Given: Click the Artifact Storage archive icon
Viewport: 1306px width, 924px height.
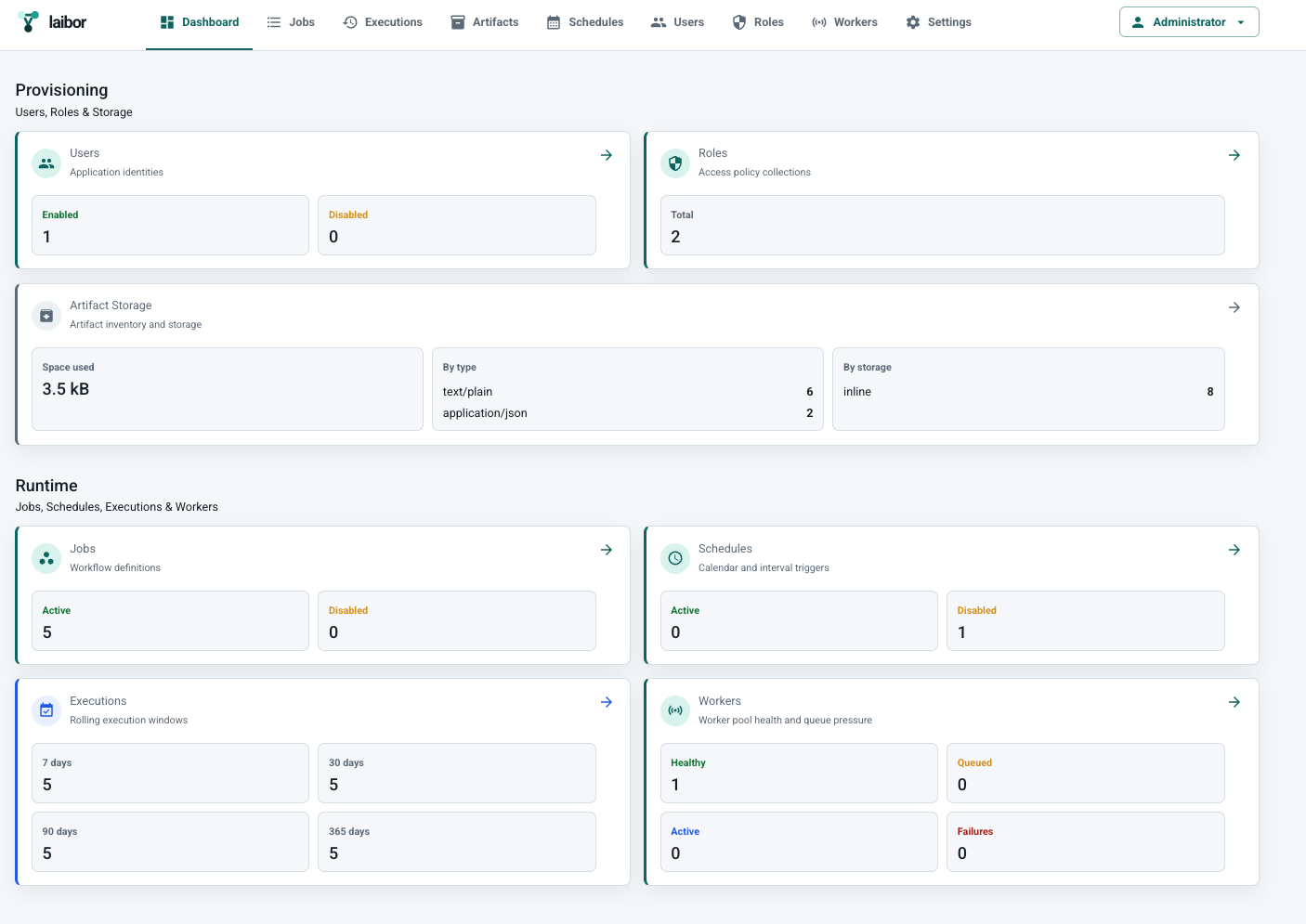Looking at the screenshot, I should [46, 316].
